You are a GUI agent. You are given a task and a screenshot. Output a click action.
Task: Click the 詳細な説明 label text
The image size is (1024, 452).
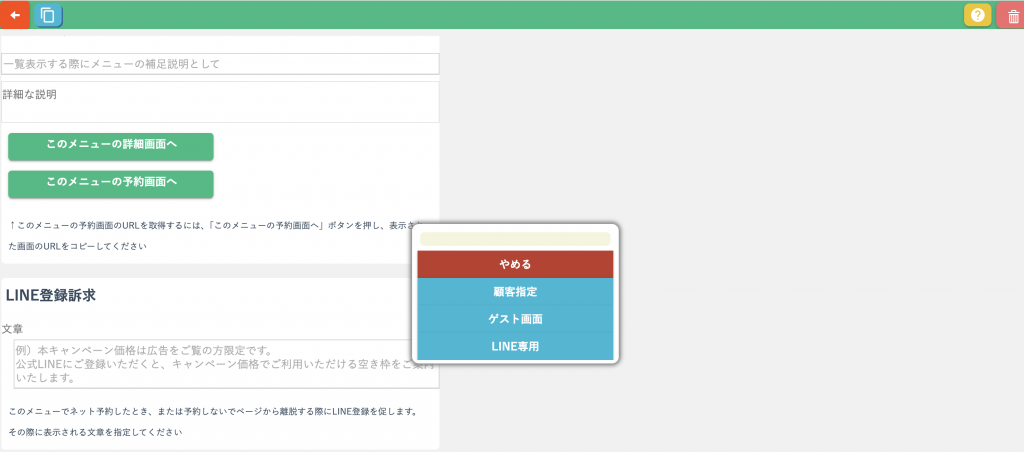tap(29, 94)
